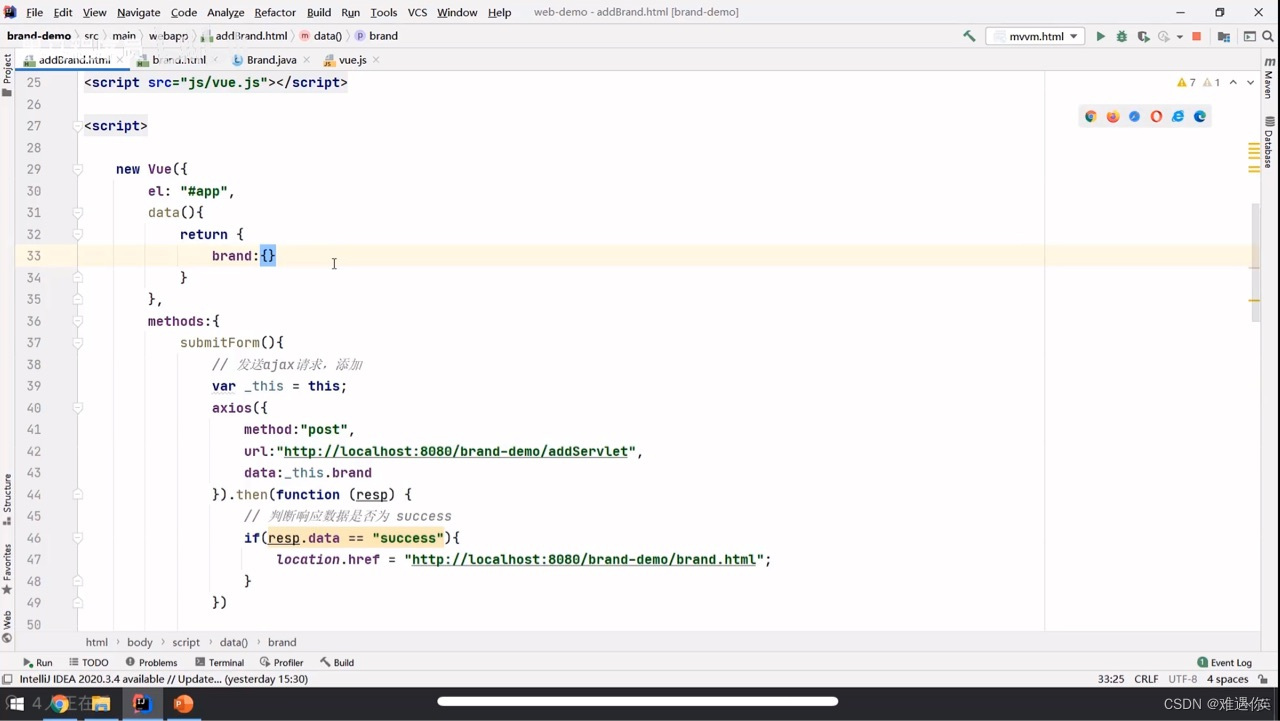Click 4 spaces indent setting

(x=1227, y=679)
